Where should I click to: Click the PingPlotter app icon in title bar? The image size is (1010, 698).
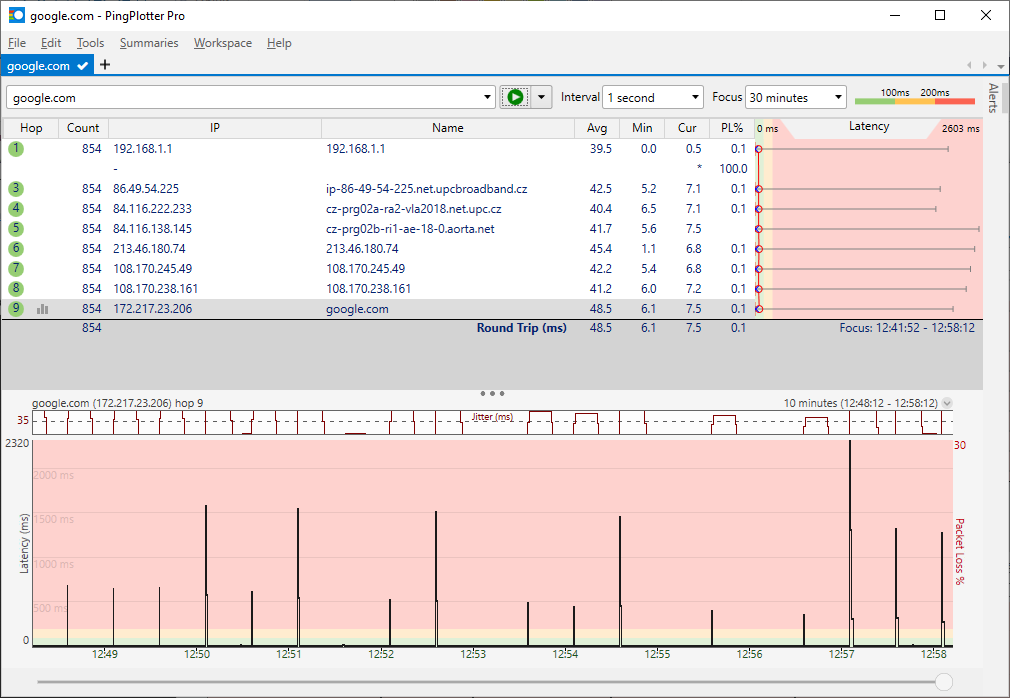(16, 15)
